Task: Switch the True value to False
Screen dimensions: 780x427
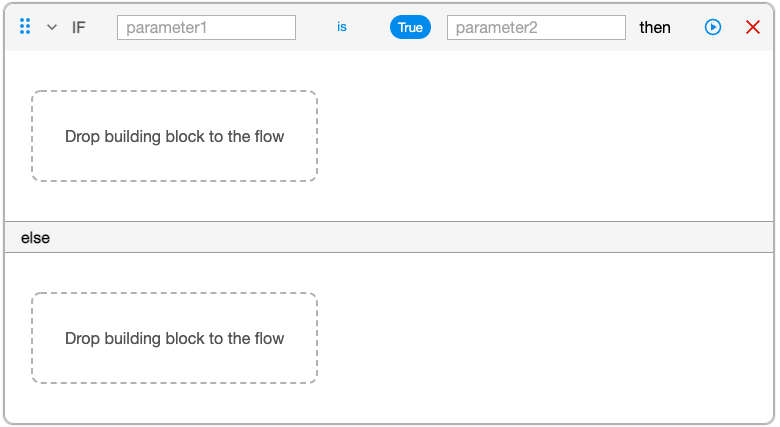Action: click(x=410, y=27)
